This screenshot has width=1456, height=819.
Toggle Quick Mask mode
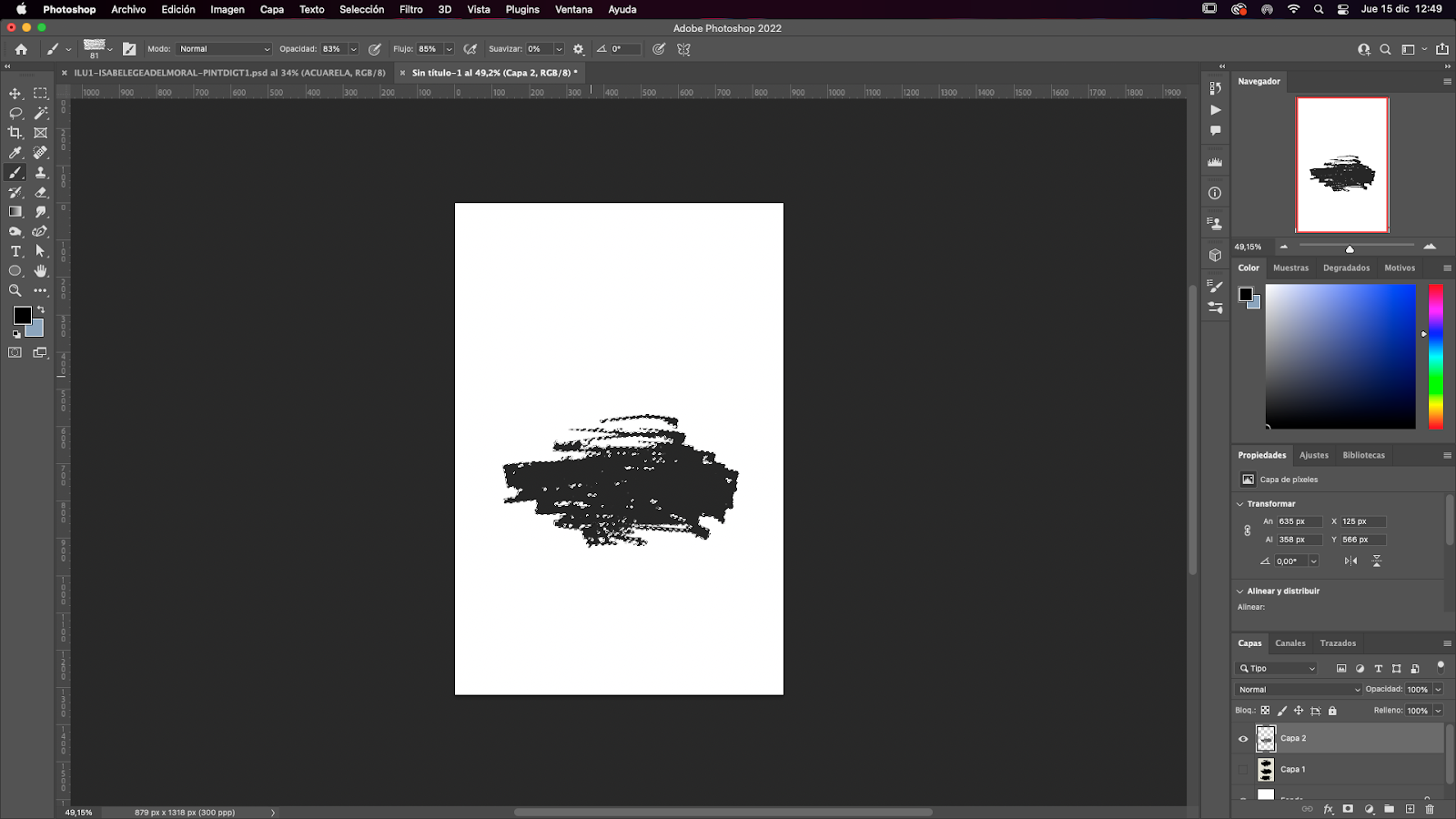[x=15, y=353]
